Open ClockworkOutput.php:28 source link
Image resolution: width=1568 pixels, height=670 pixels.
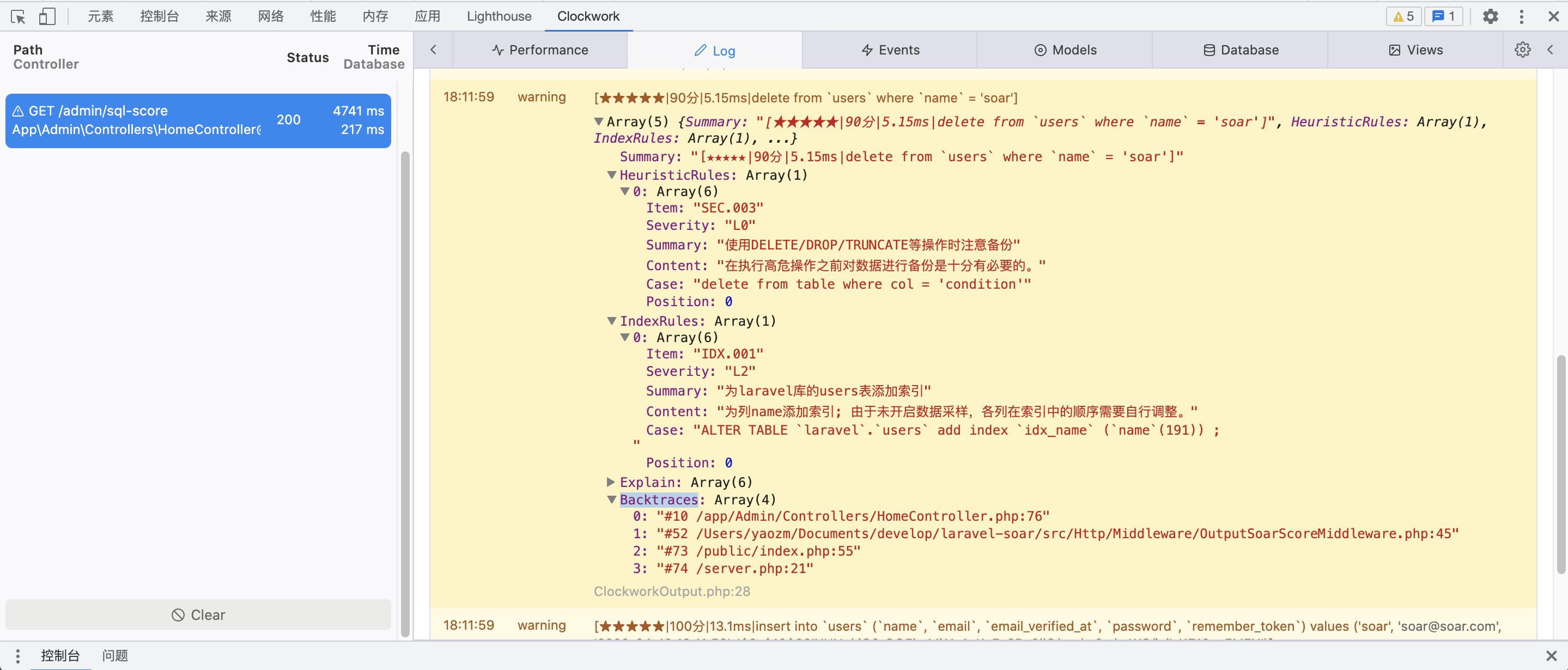click(x=671, y=592)
